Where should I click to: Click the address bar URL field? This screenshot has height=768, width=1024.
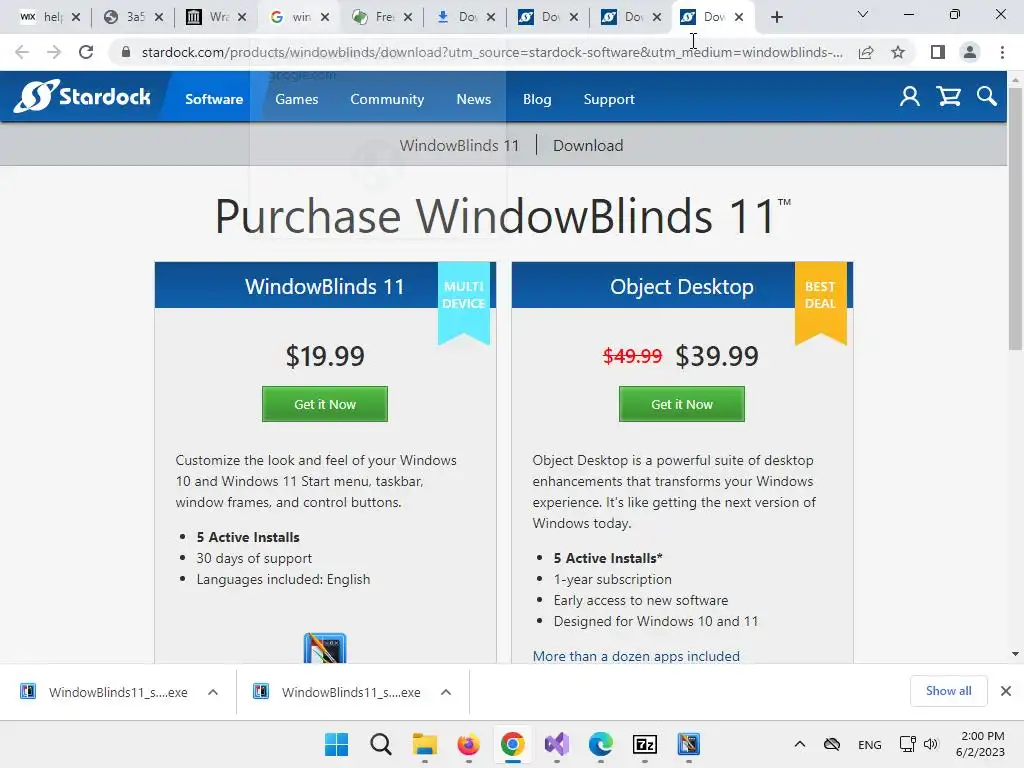pos(491,52)
